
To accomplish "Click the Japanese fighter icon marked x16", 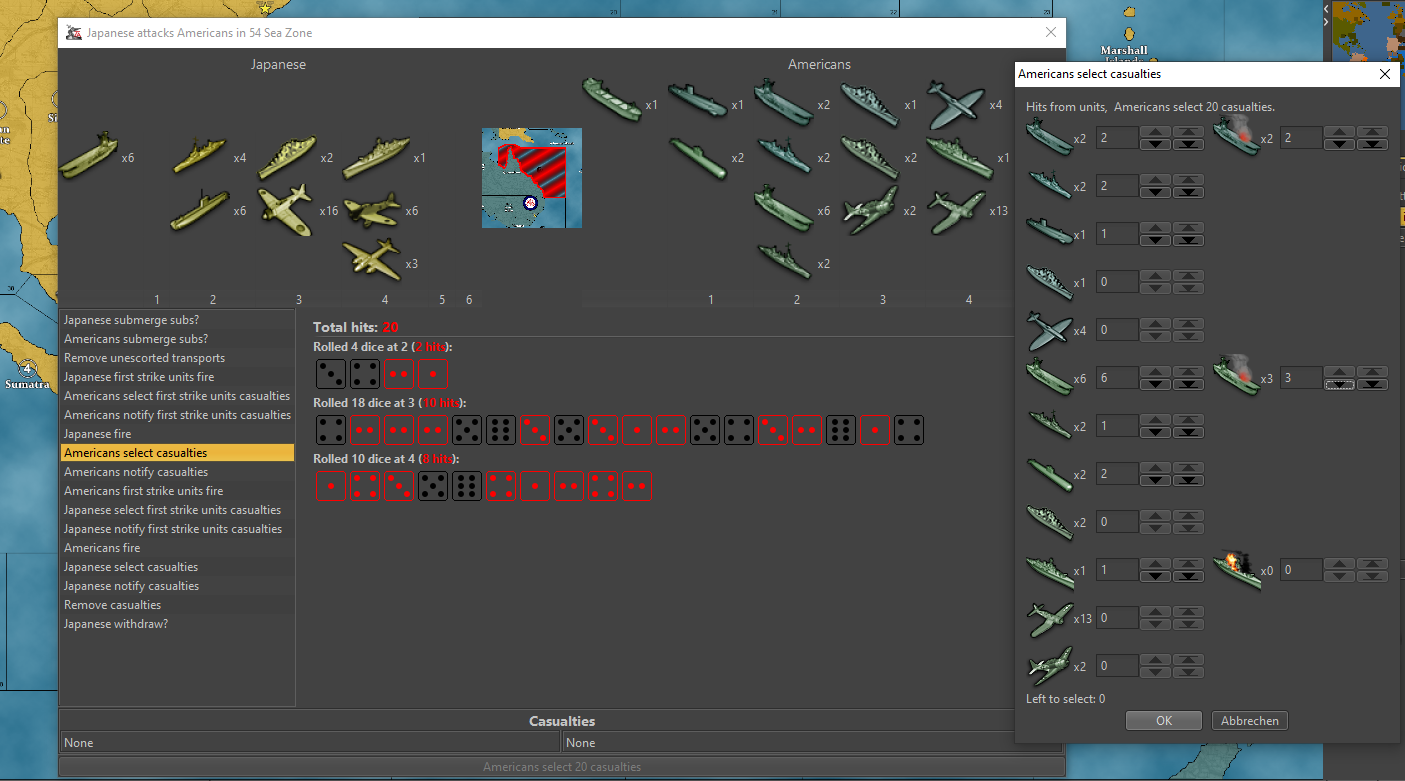I will click(x=285, y=207).
